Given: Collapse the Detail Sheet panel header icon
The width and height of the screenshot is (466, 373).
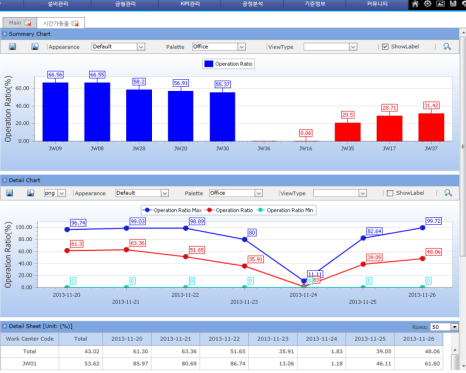Looking at the screenshot, I should pos(5,326).
